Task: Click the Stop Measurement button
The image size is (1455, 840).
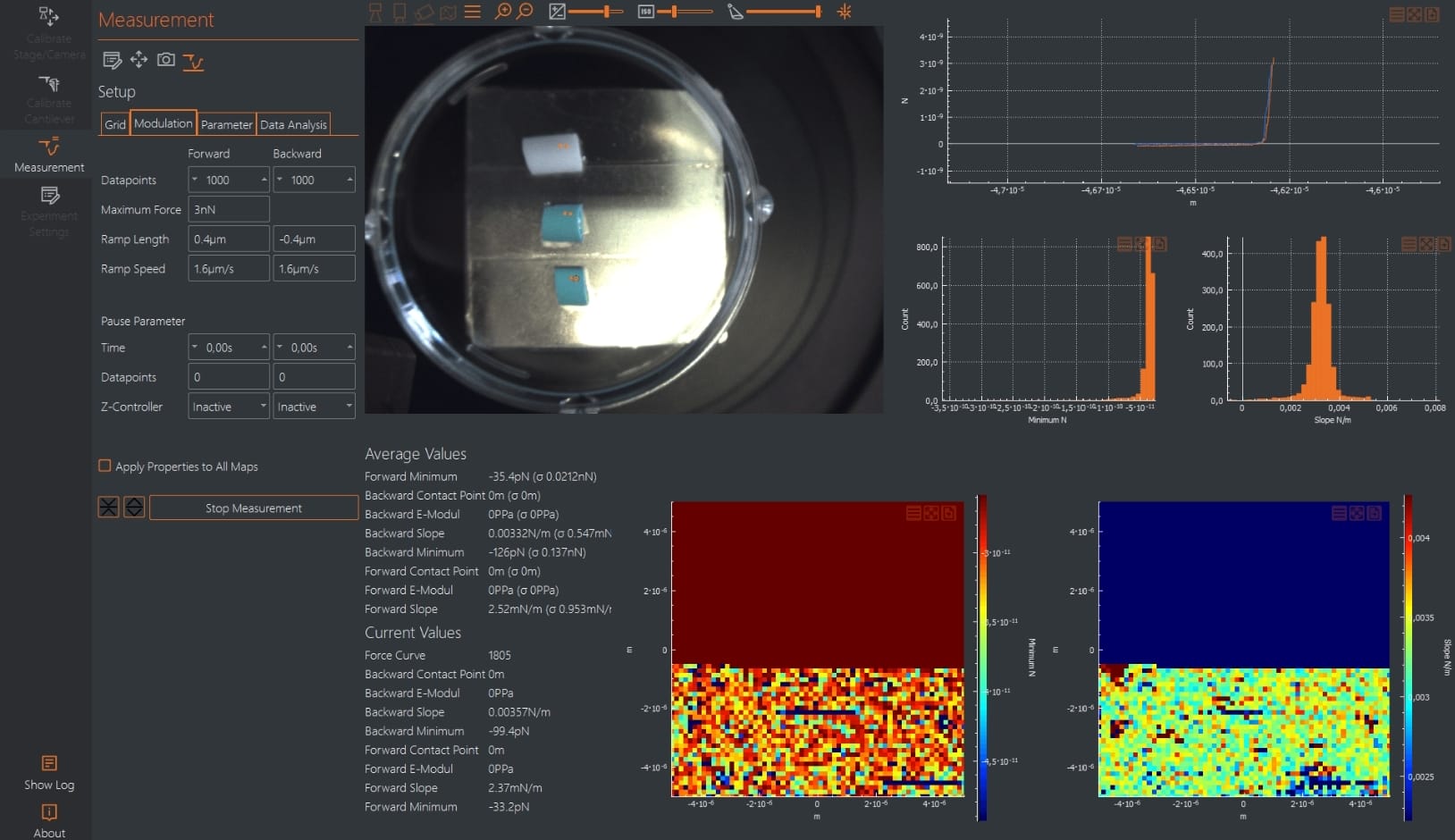Action: 253,508
